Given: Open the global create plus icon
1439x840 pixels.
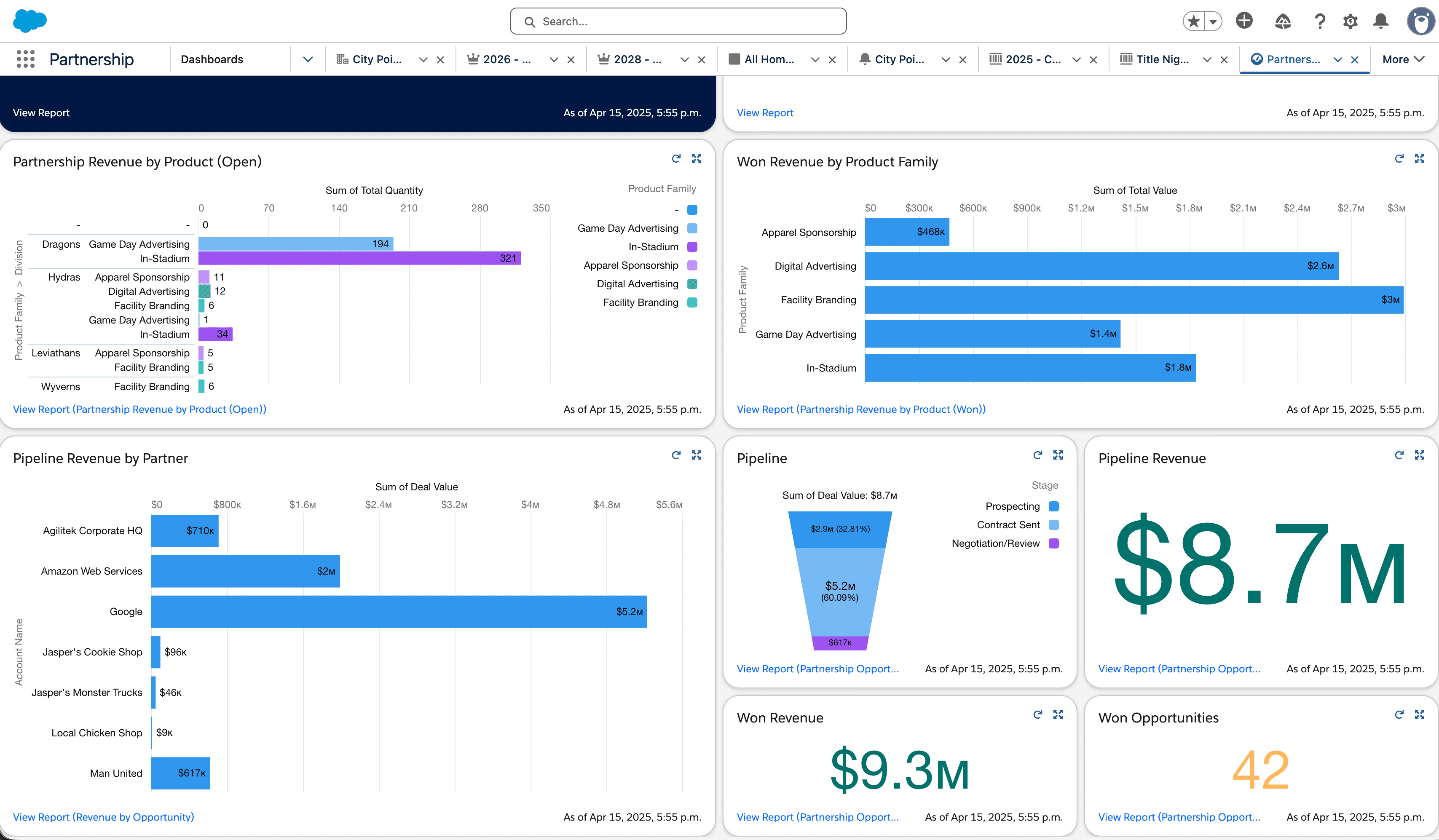Looking at the screenshot, I should click(x=1244, y=21).
